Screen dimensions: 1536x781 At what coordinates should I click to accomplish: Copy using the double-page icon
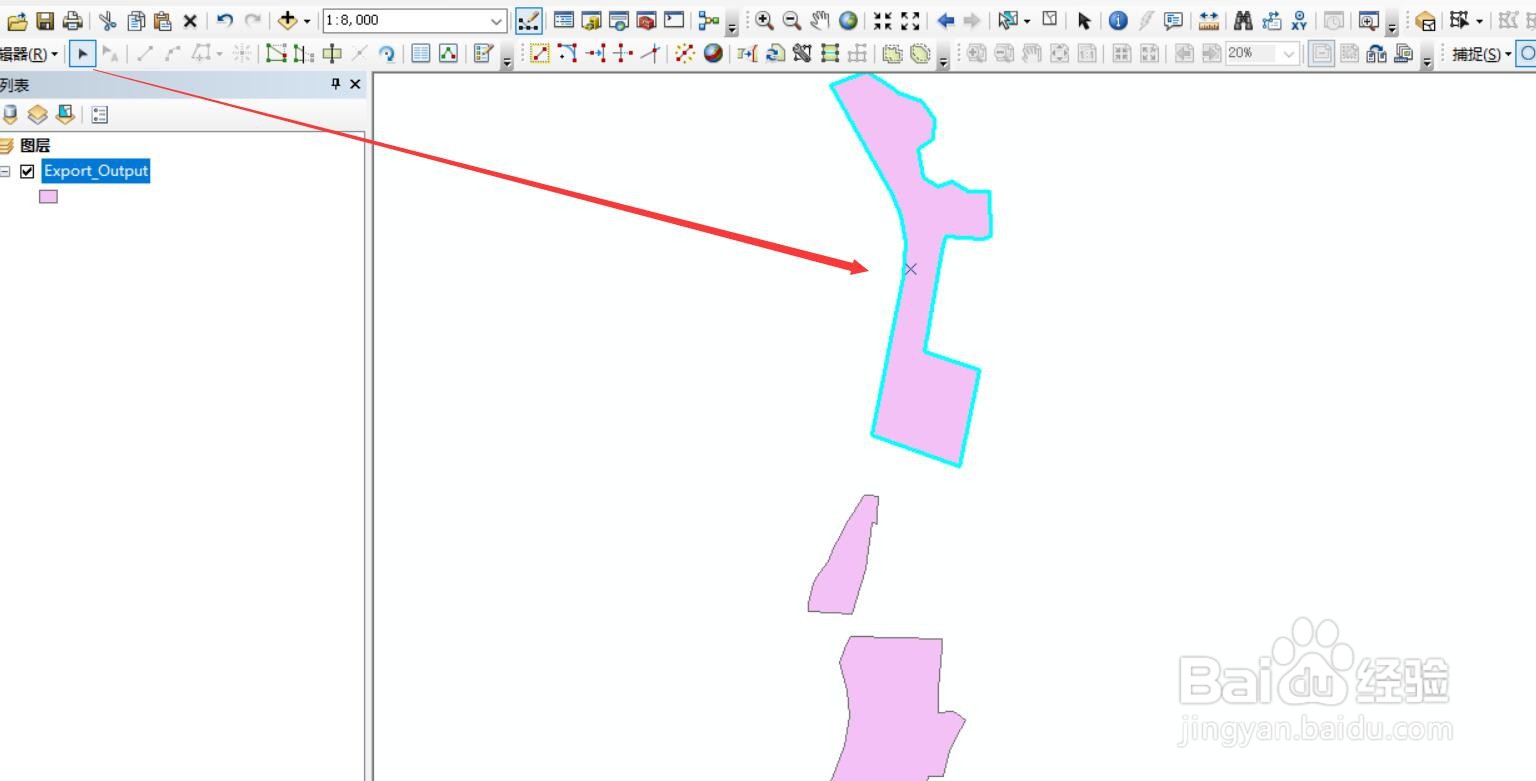pyautogui.click(x=136, y=20)
